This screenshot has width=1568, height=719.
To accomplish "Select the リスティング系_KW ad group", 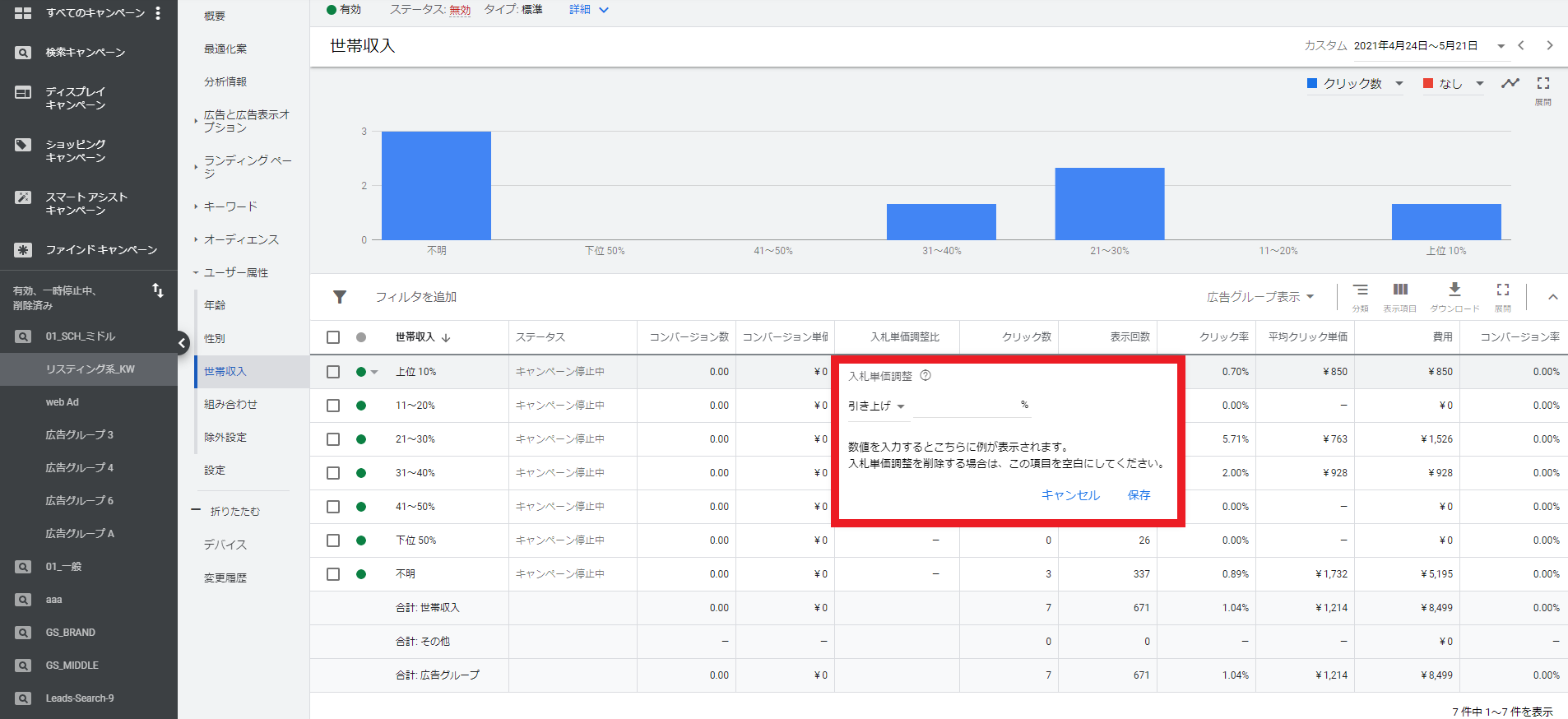I will coord(89,369).
